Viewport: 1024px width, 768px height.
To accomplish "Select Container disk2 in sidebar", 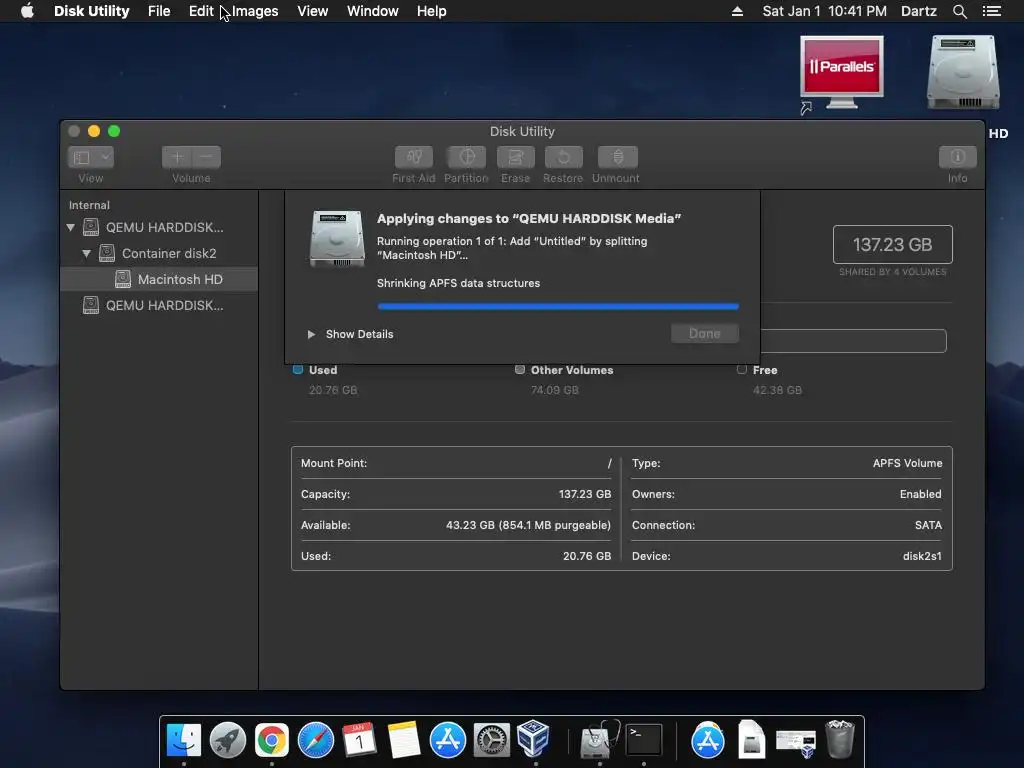I will click(159, 253).
